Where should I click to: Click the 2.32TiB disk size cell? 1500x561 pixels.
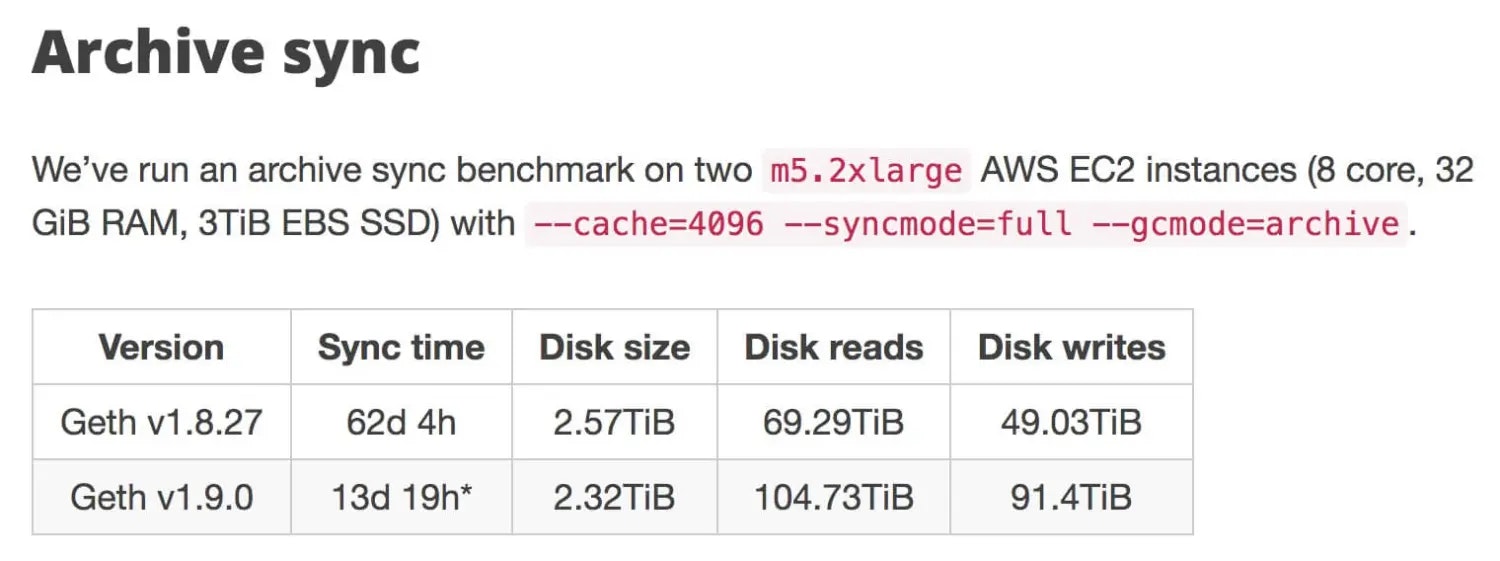click(614, 497)
